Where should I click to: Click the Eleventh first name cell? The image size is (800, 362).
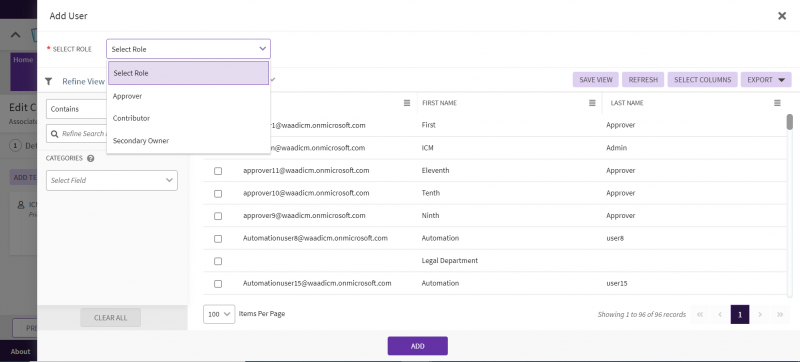(x=435, y=171)
